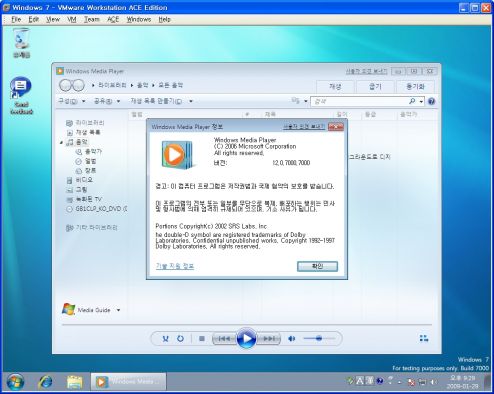Click 재생 목록 만들기 create playlist button
The width and height of the screenshot is (494, 394).
coord(156,101)
